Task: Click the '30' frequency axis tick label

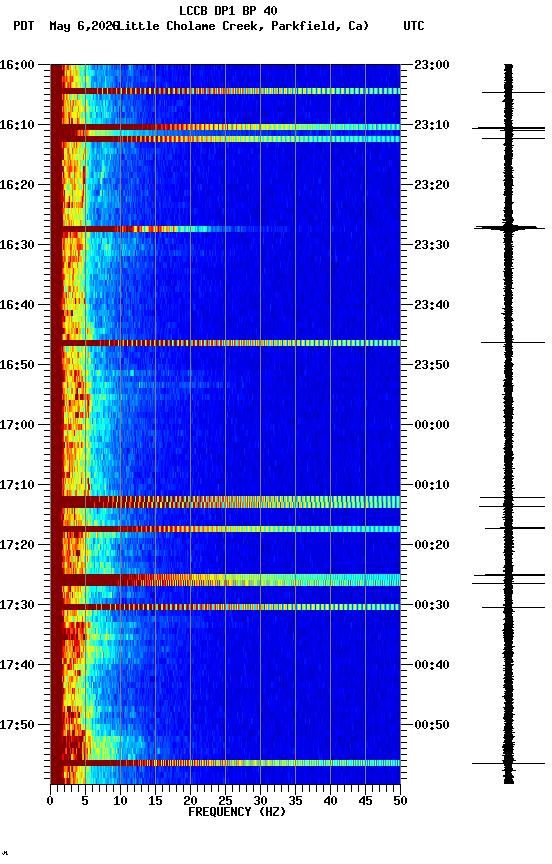Action: 260,801
